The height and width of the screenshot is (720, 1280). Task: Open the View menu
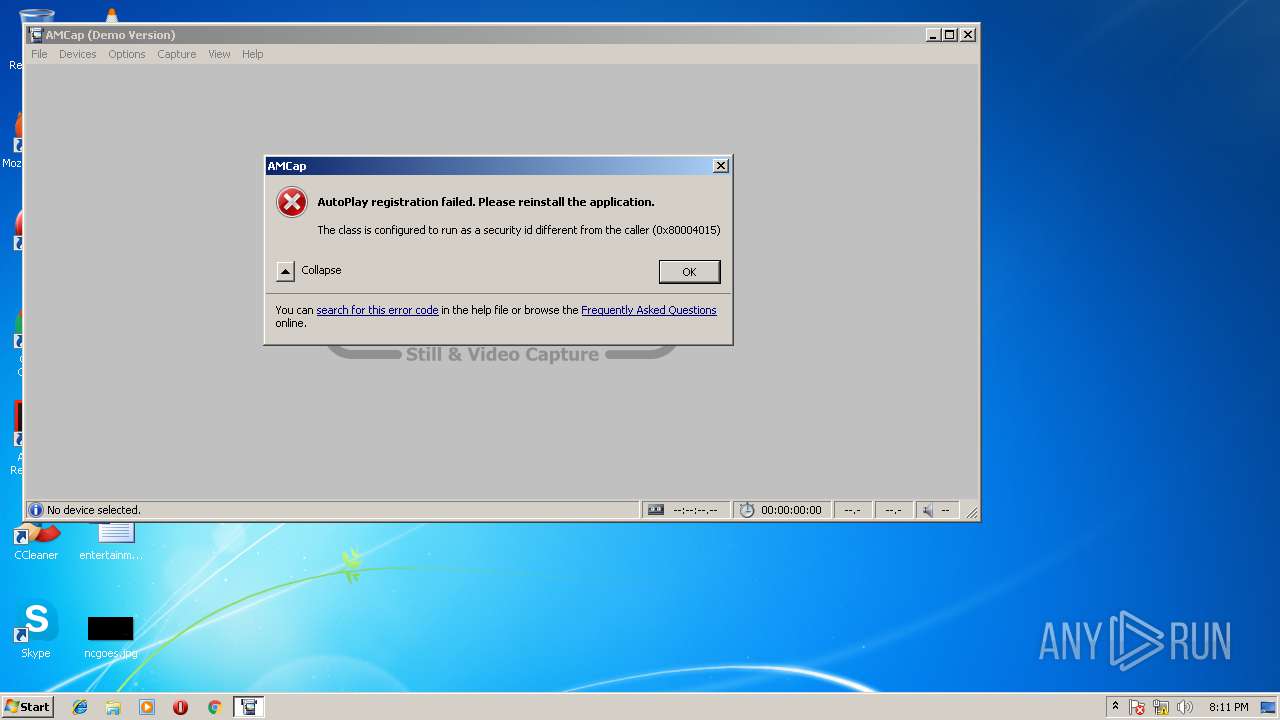pos(219,54)
